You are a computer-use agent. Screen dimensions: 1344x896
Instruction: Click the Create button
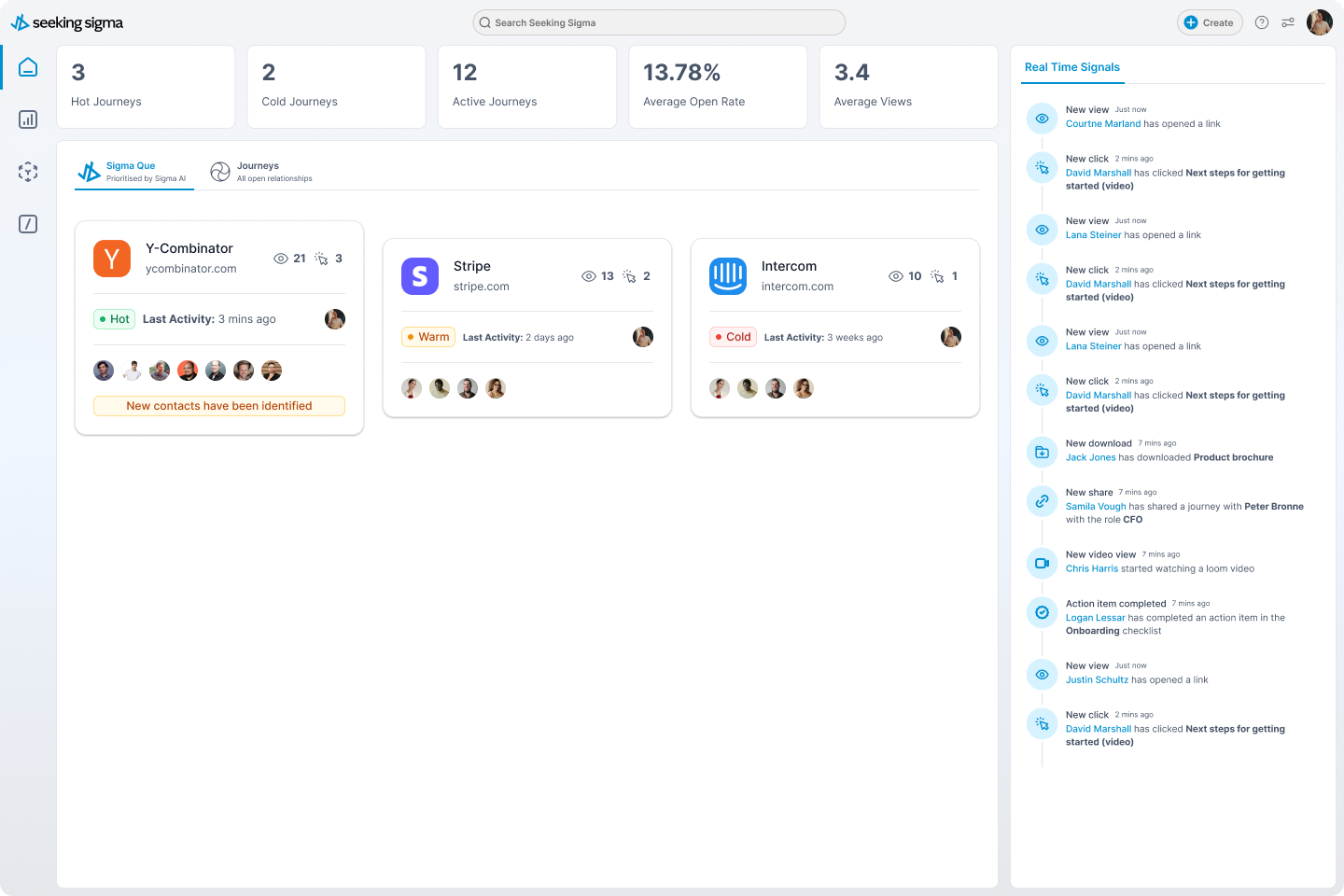point(1210,22)
